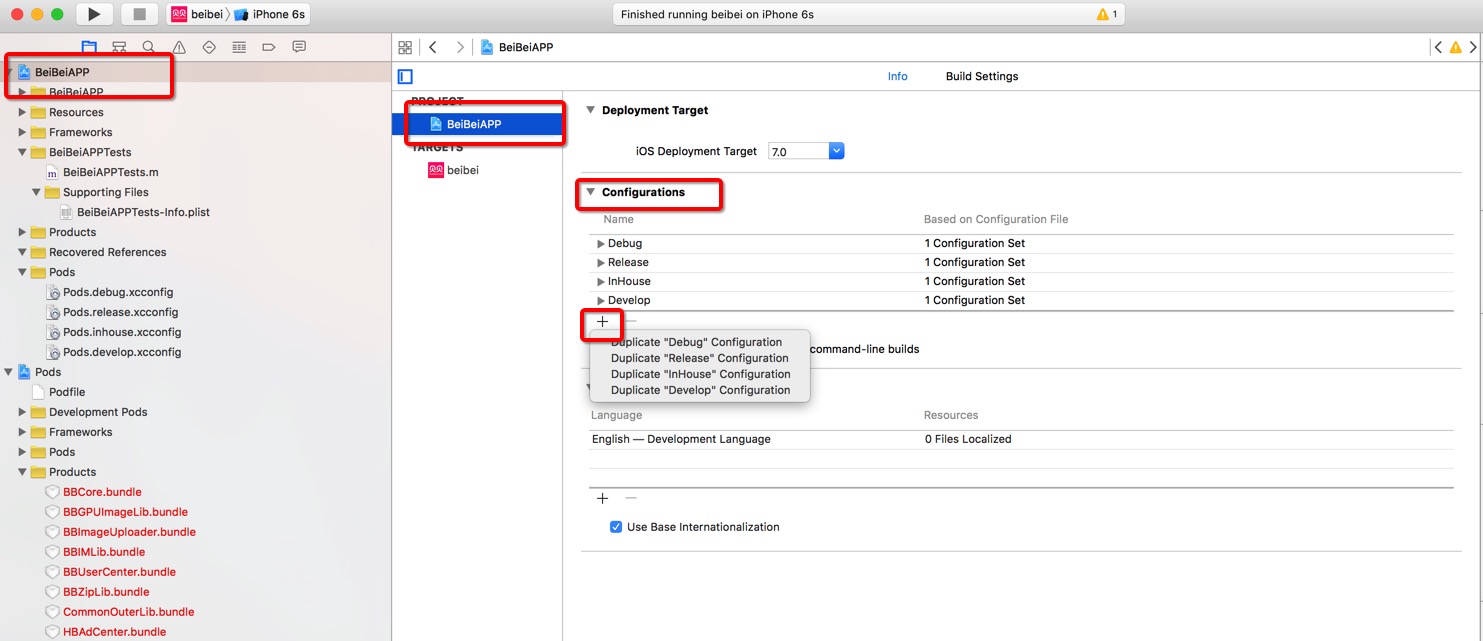Choose Duplicate "Debug" Configuration
This screenshot has width=1483, height=641.
(699, 342)
